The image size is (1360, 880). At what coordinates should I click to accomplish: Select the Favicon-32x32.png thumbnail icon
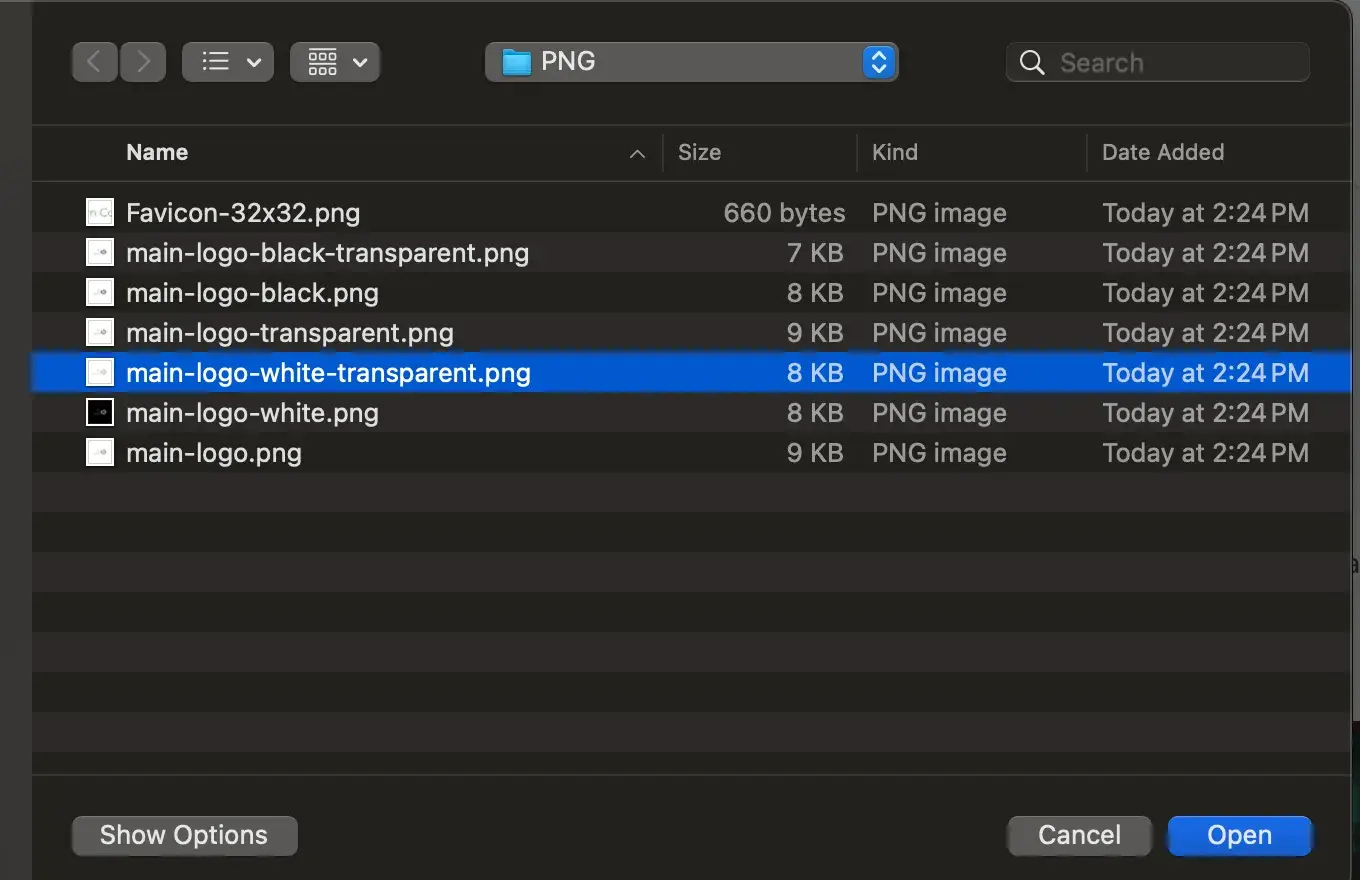[x=100, y=212]
